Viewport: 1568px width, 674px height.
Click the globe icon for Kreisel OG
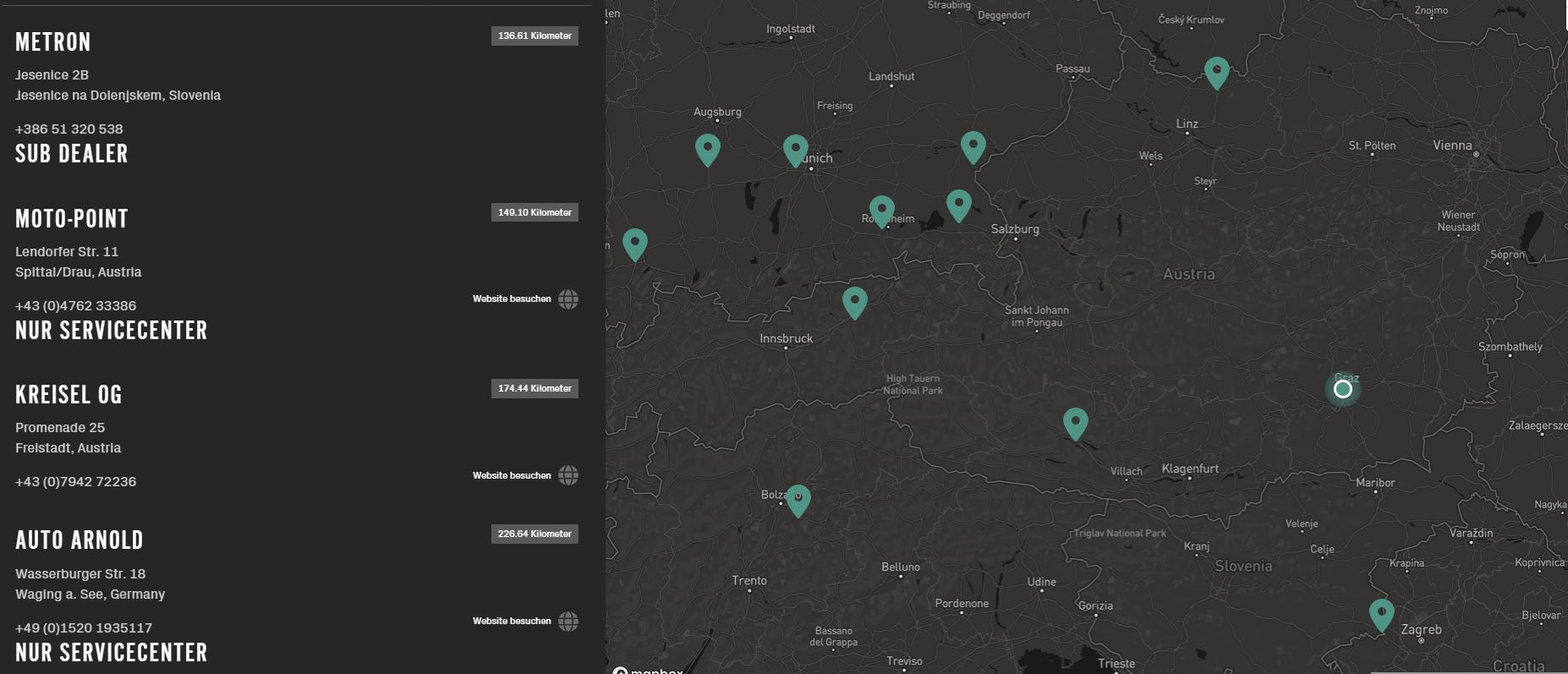coord(568,475)
